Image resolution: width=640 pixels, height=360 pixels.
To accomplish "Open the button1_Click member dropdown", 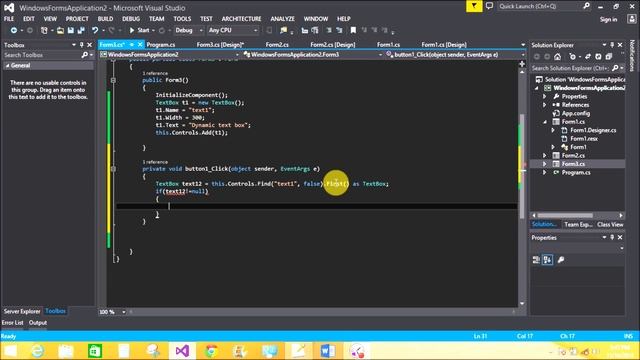I will tap(456, 54).
